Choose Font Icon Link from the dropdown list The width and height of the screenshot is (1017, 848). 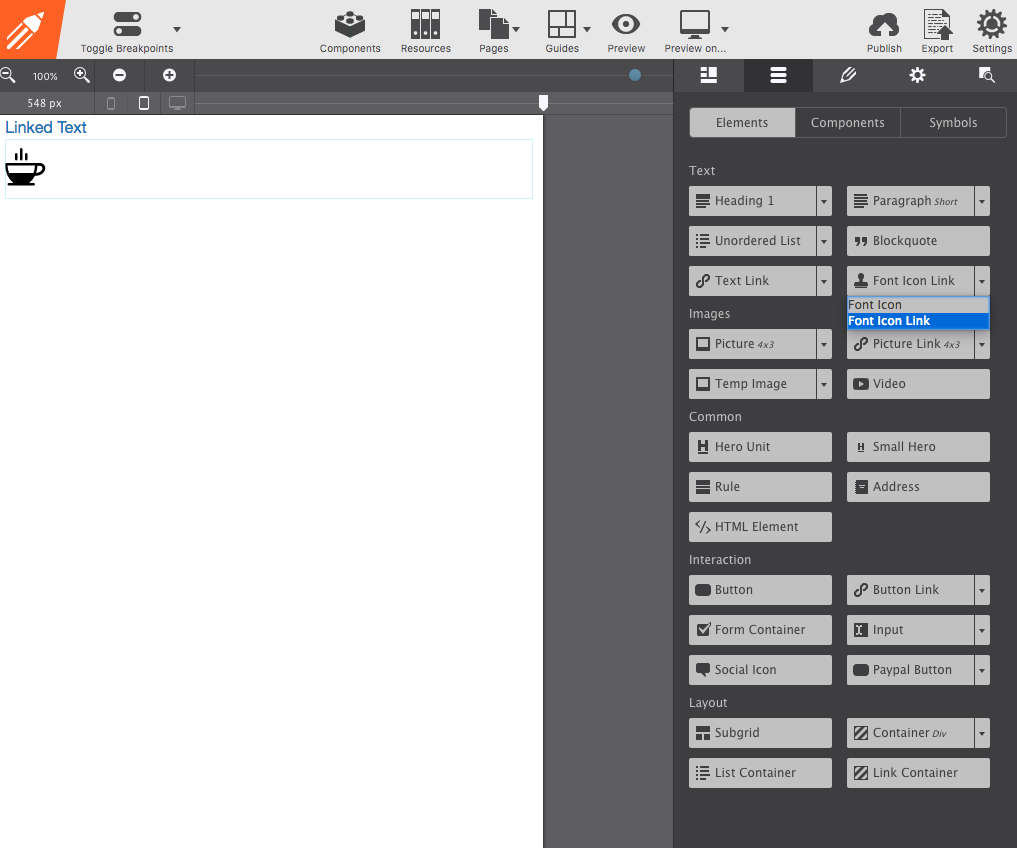pos(918,321)
